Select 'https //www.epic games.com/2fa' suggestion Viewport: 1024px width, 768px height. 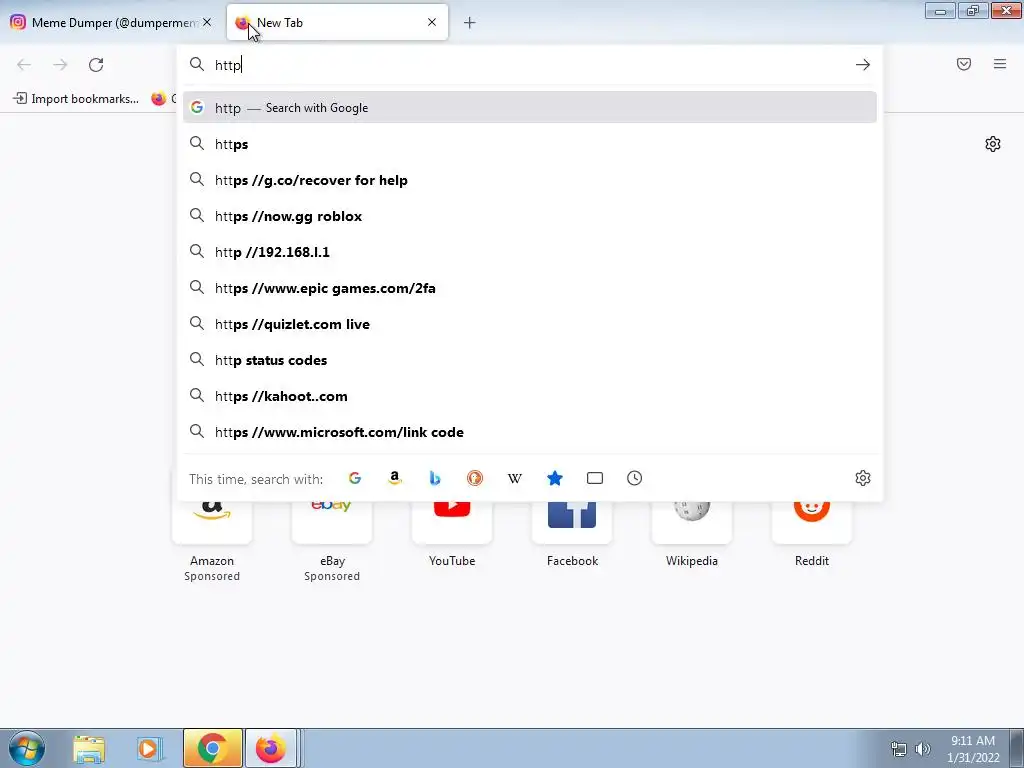pos(530,288)
